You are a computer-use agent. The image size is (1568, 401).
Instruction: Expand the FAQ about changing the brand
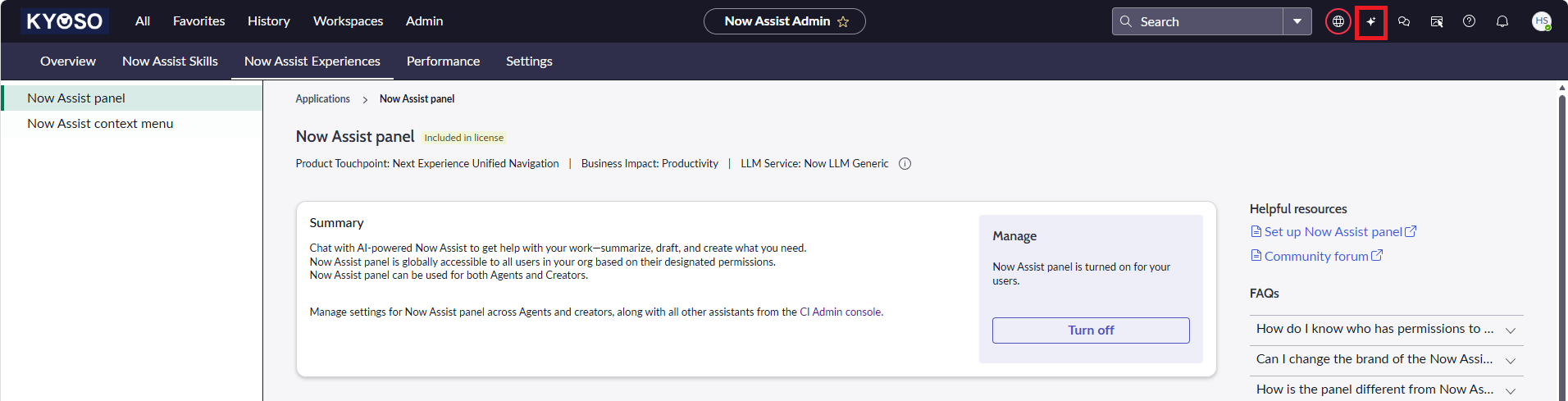tap(1387, 360)
